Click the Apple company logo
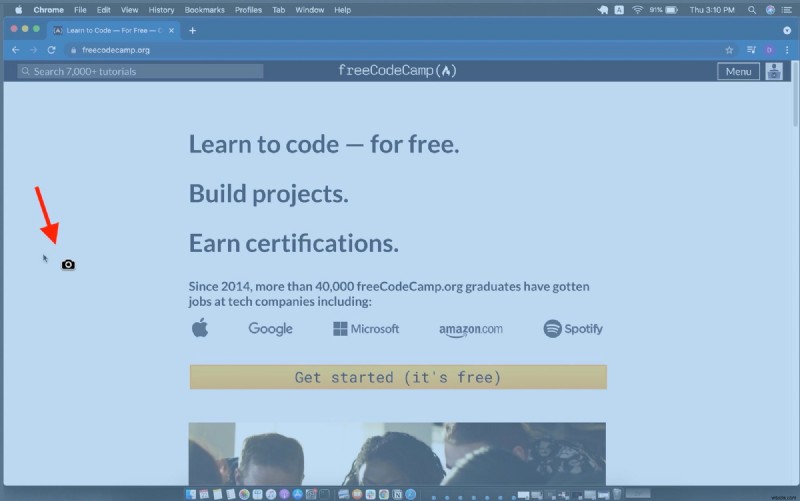 coord(200,328)
